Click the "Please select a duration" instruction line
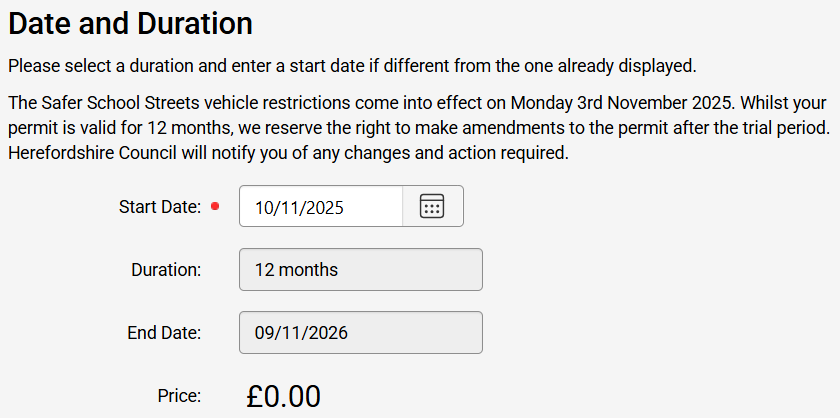Screen dimensions: 840x418 (350, 67)
